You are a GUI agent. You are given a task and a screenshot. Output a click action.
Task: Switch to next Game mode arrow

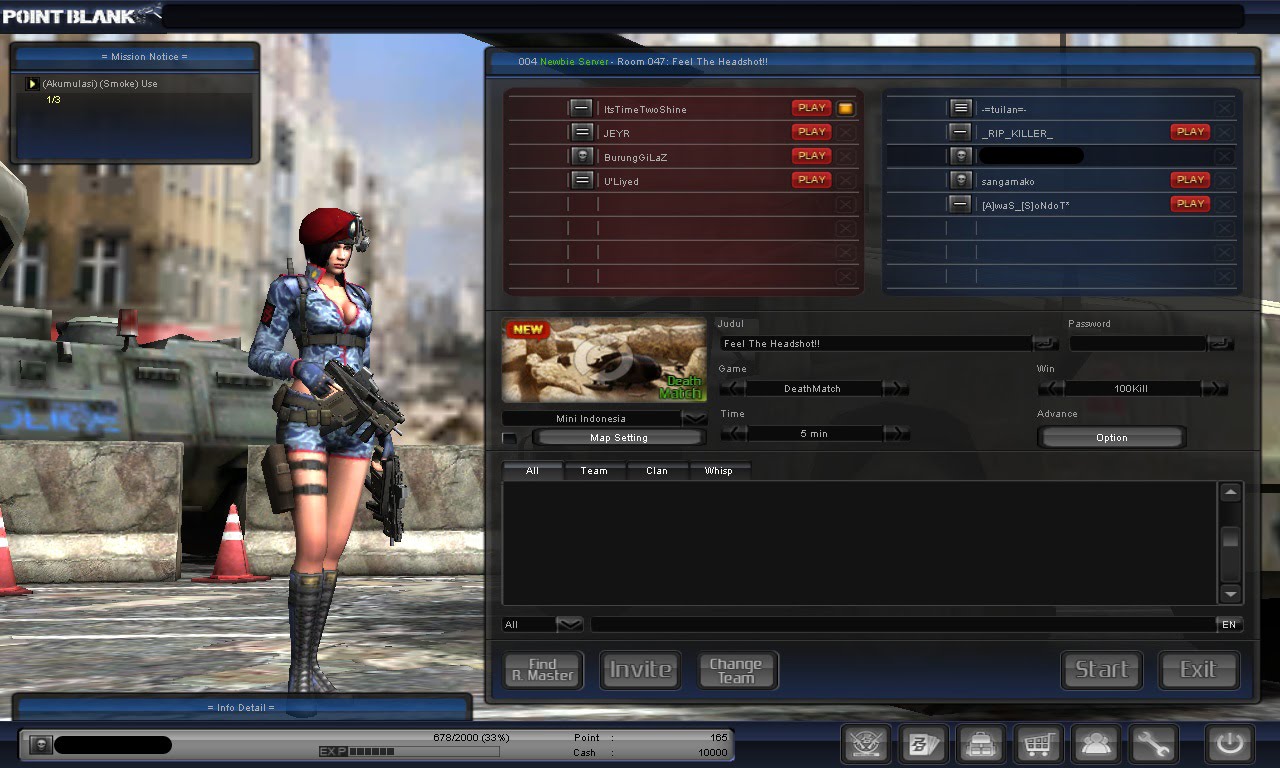[x=897, y=388]
